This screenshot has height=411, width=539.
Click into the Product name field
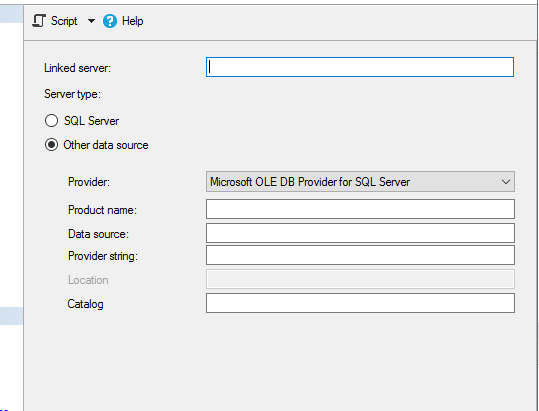click(360, 209)
